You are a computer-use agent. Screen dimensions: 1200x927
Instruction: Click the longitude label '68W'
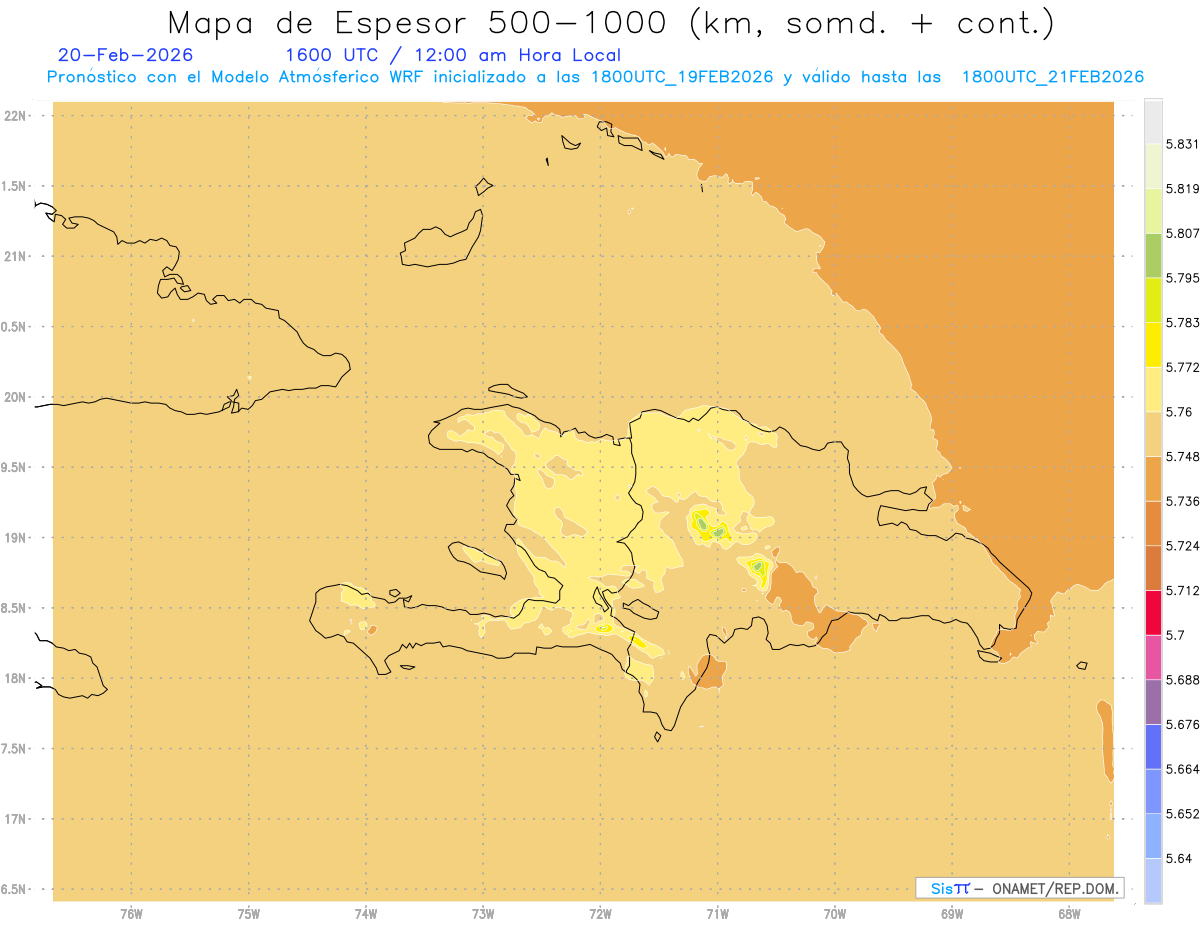[1069, 915]
